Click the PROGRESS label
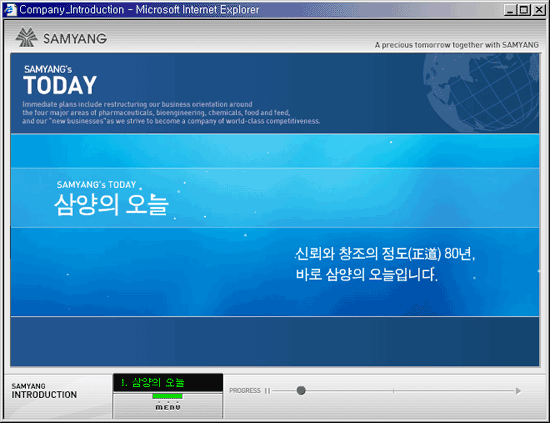This screenshot has height=423, width=550. [x=245, y=391]
